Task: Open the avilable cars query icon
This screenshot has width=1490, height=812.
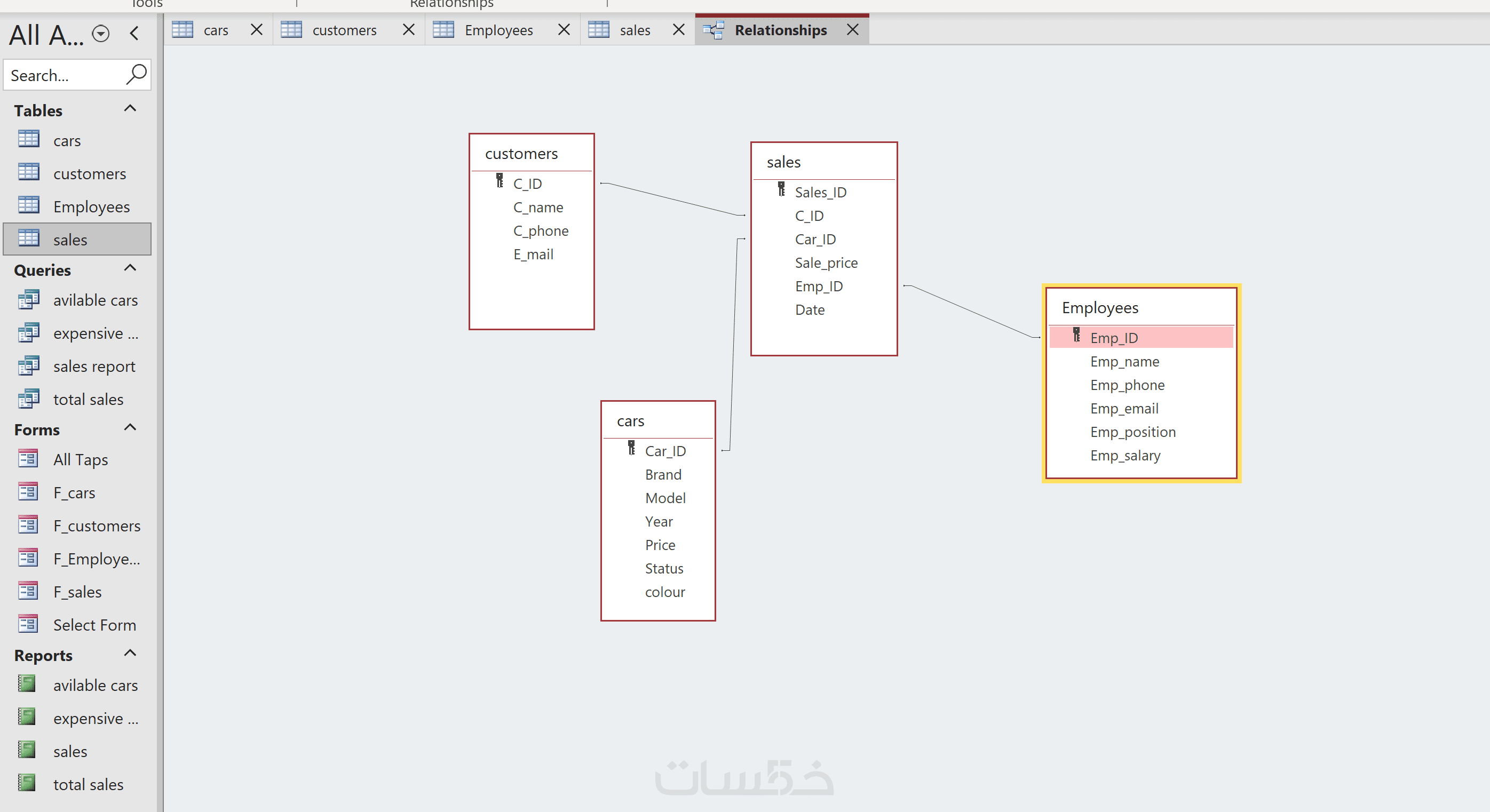Action: click(28, 300)
